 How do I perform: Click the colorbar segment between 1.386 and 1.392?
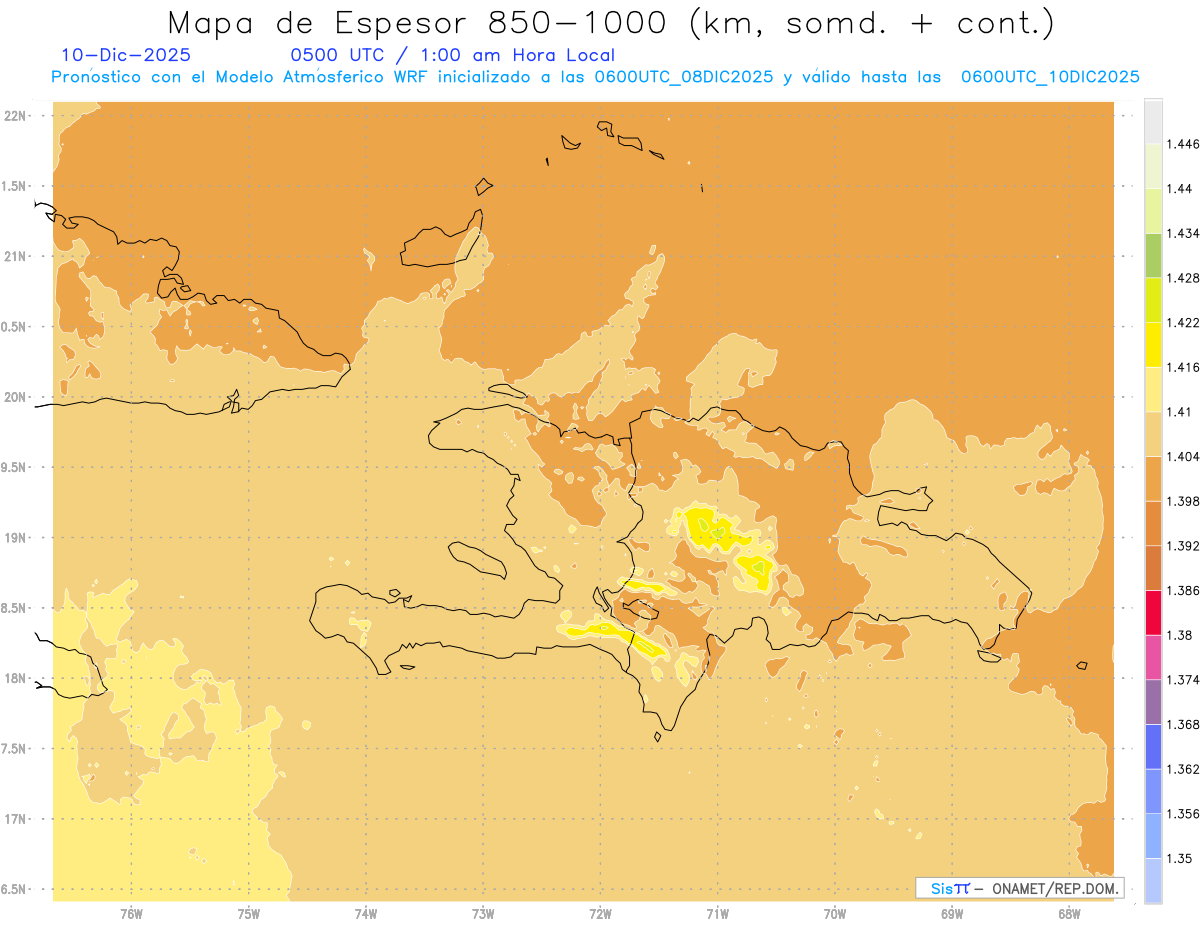[1153, 568]
